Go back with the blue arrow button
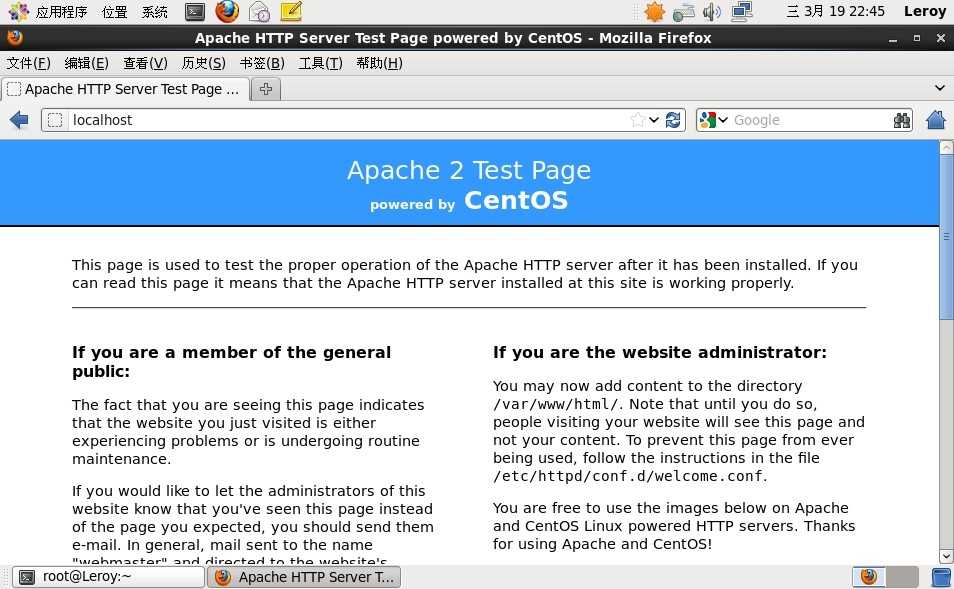Viewport: 954px width, 589px height. tap(19, 120)
